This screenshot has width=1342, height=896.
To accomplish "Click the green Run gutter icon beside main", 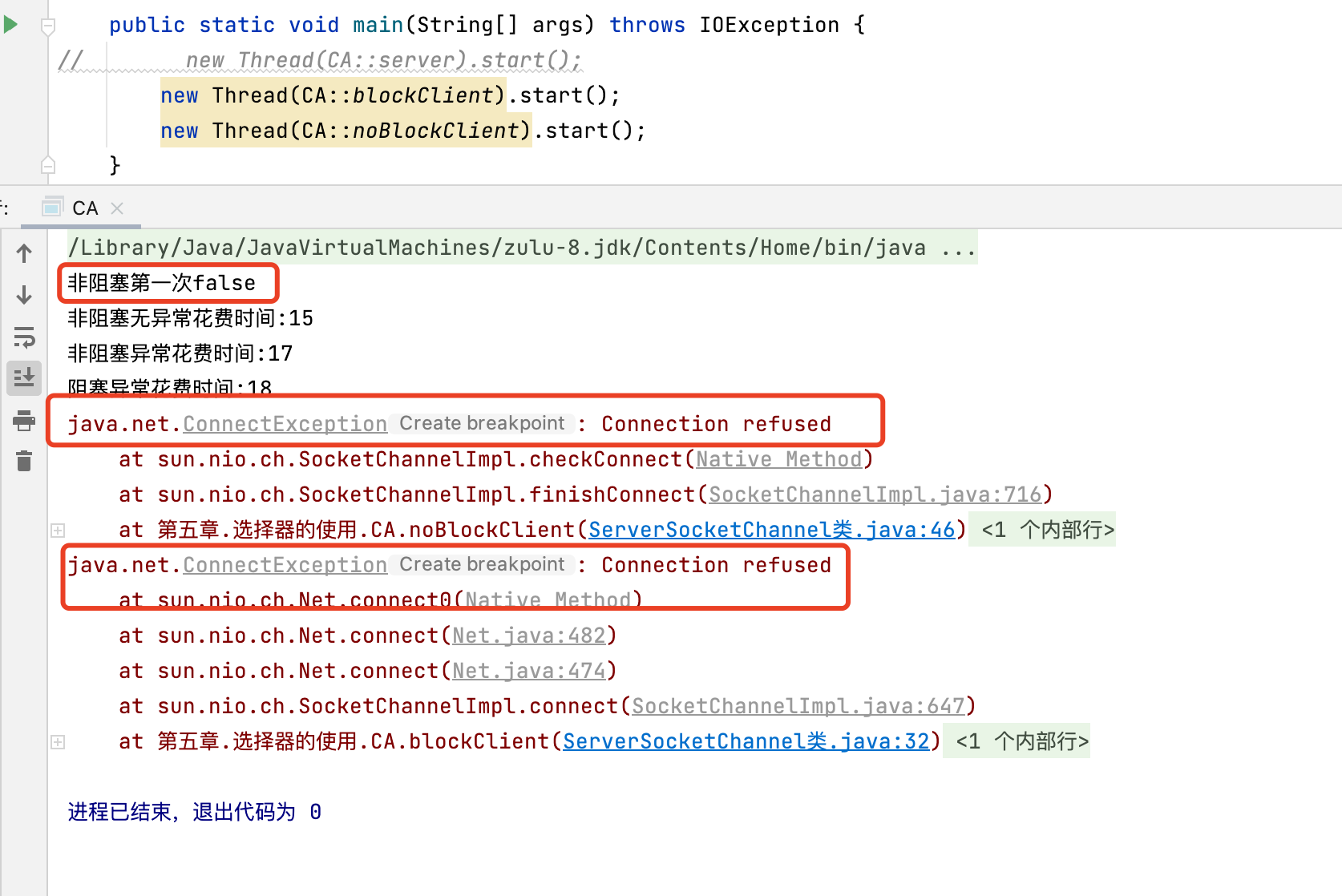I will [x=10, y=25].
